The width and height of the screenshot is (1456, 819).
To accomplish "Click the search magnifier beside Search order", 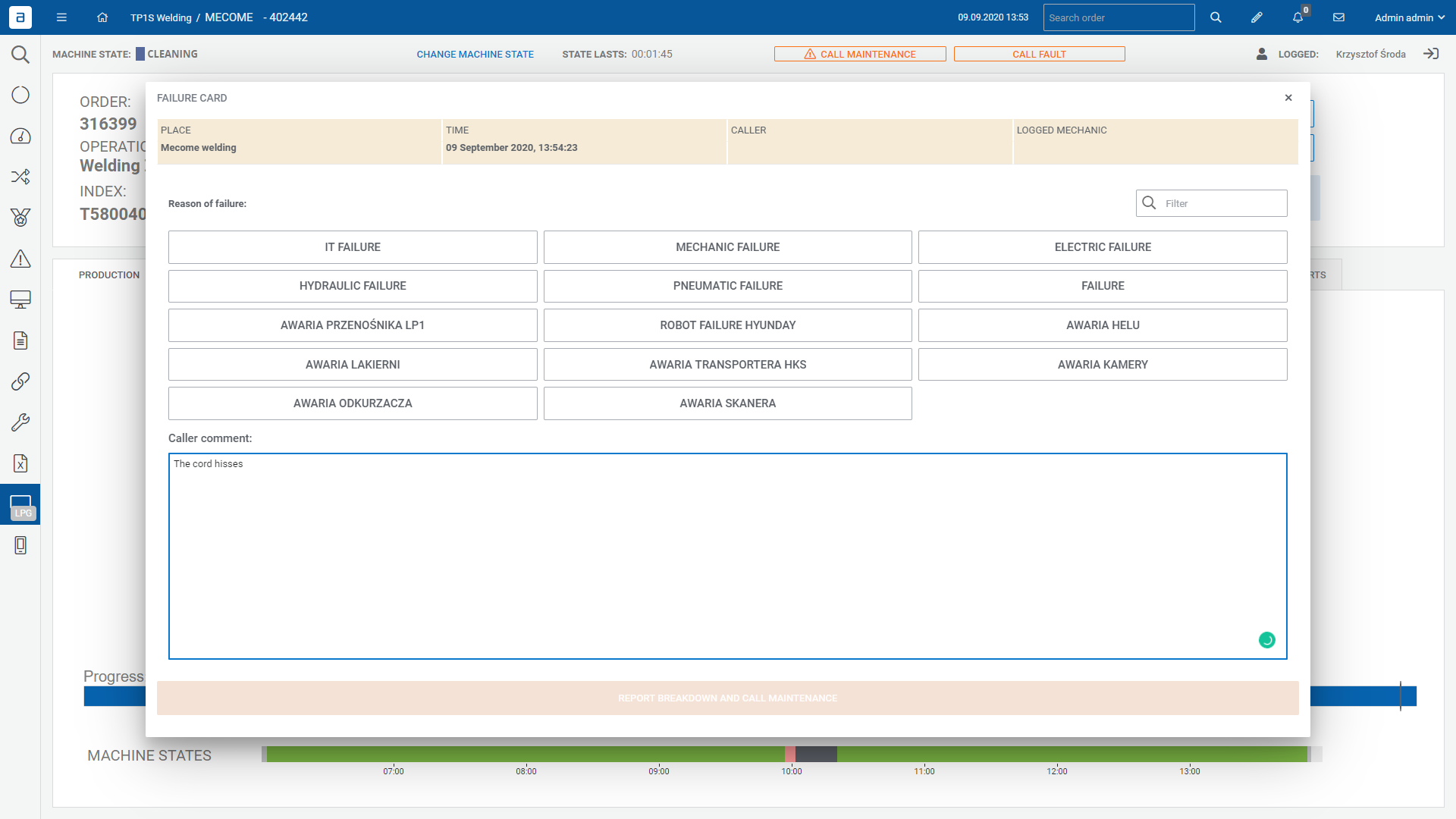I will click(1216, 17).
